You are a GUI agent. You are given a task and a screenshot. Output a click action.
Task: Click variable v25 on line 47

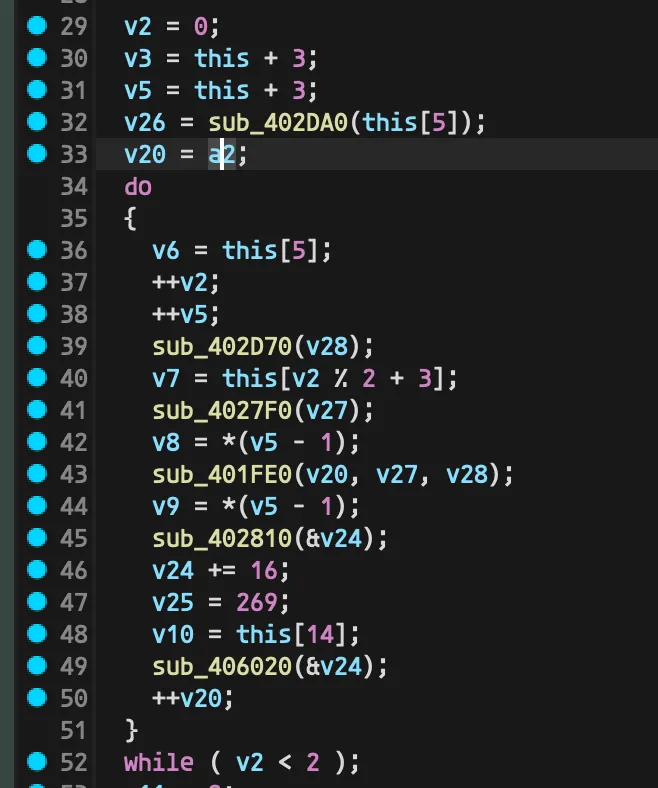tap(172, 602)
